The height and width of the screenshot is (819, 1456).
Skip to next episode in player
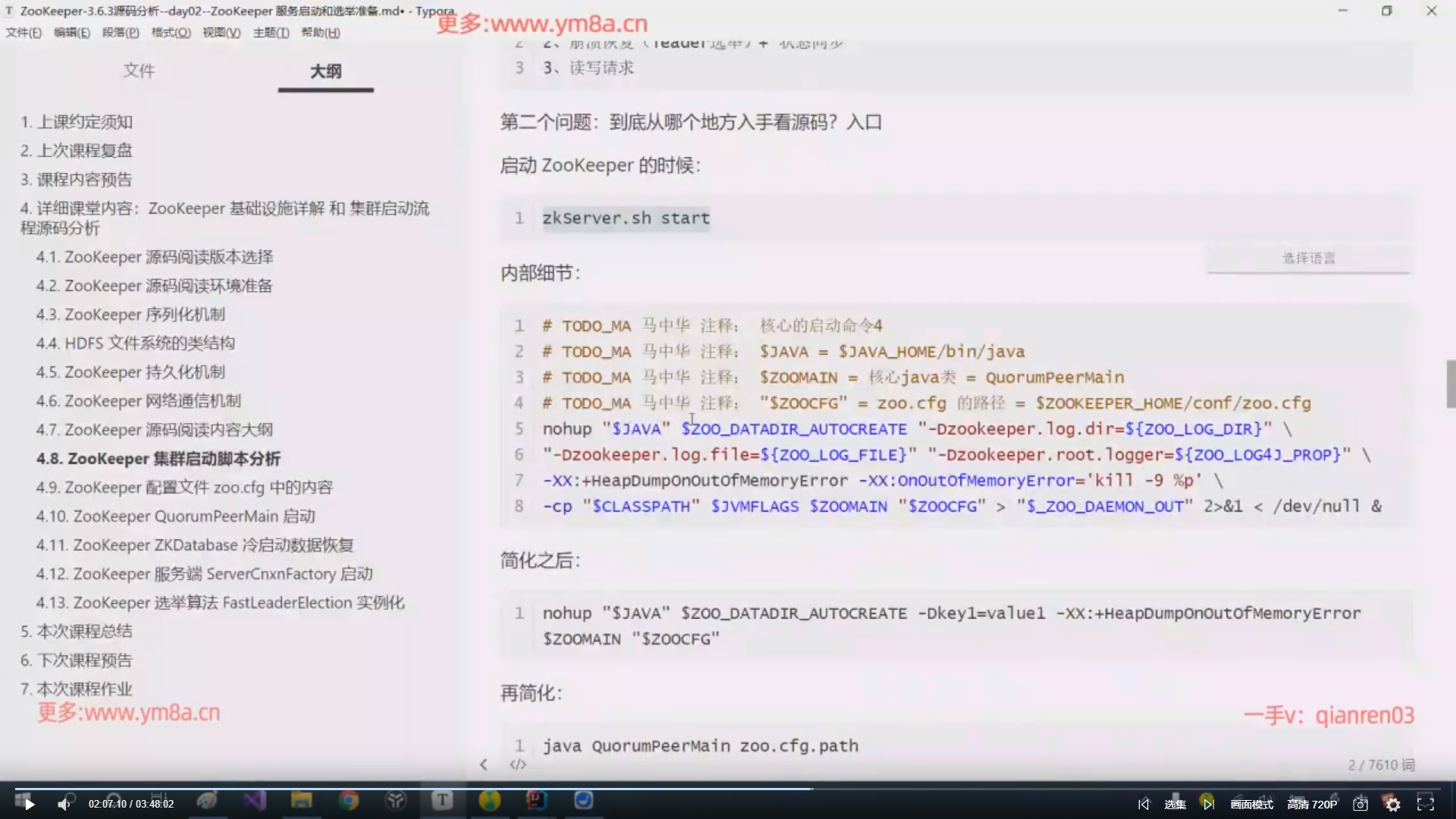pos(1208,804)
